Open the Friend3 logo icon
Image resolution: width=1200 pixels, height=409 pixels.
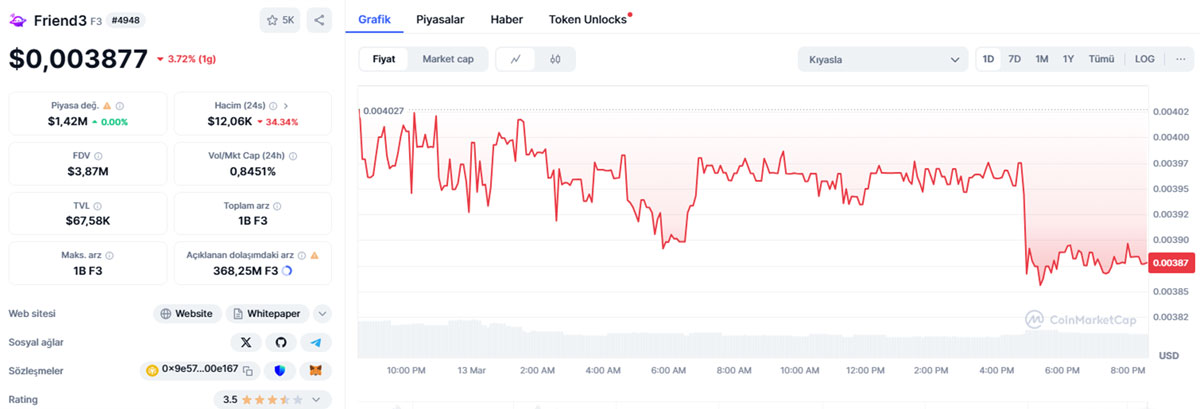pos(17,19)
